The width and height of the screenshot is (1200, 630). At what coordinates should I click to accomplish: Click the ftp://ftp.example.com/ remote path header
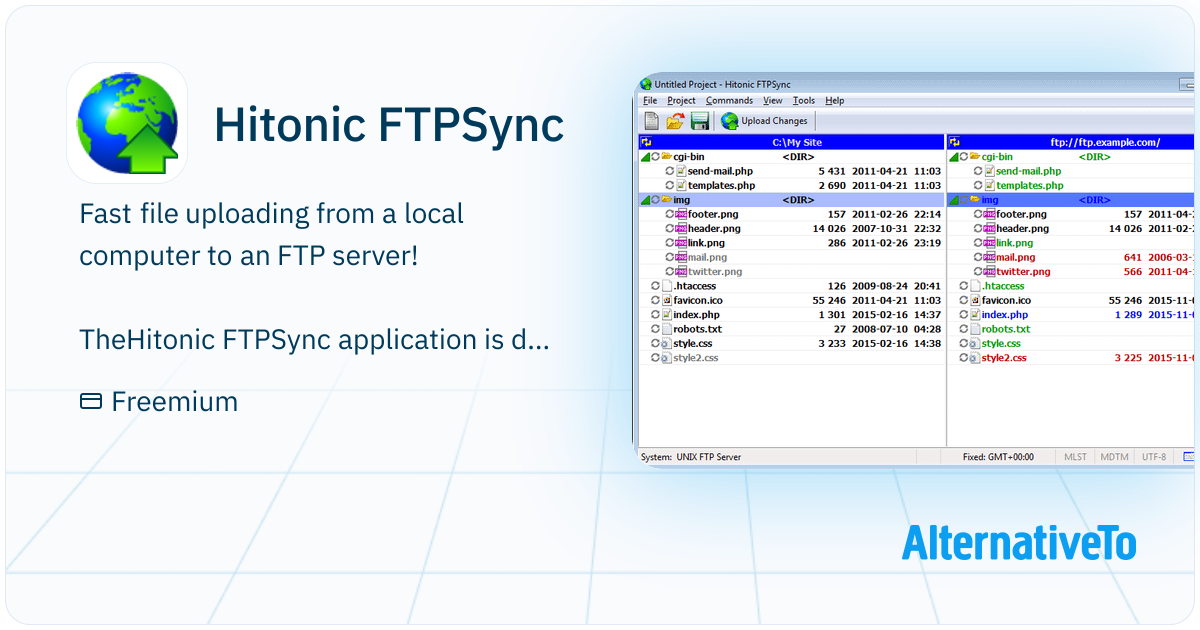pyautogui.click(x=1105, y=143)
